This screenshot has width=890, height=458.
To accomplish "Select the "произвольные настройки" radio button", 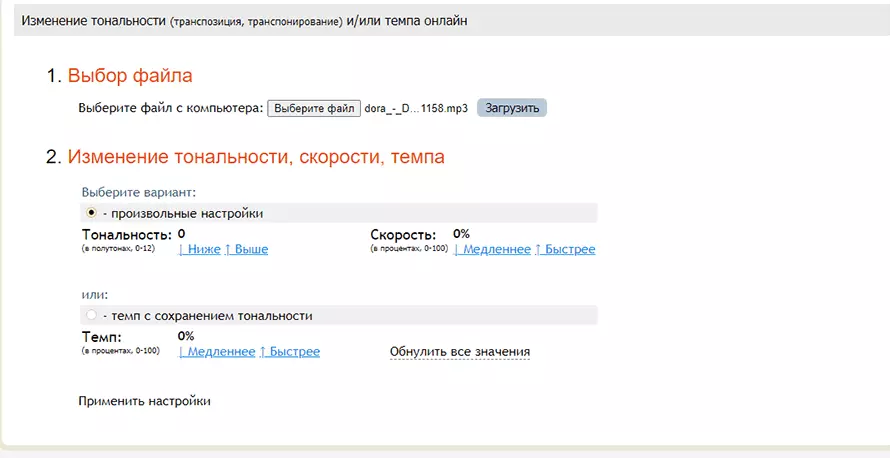I will pyautogui.click(x=92, y=213).
